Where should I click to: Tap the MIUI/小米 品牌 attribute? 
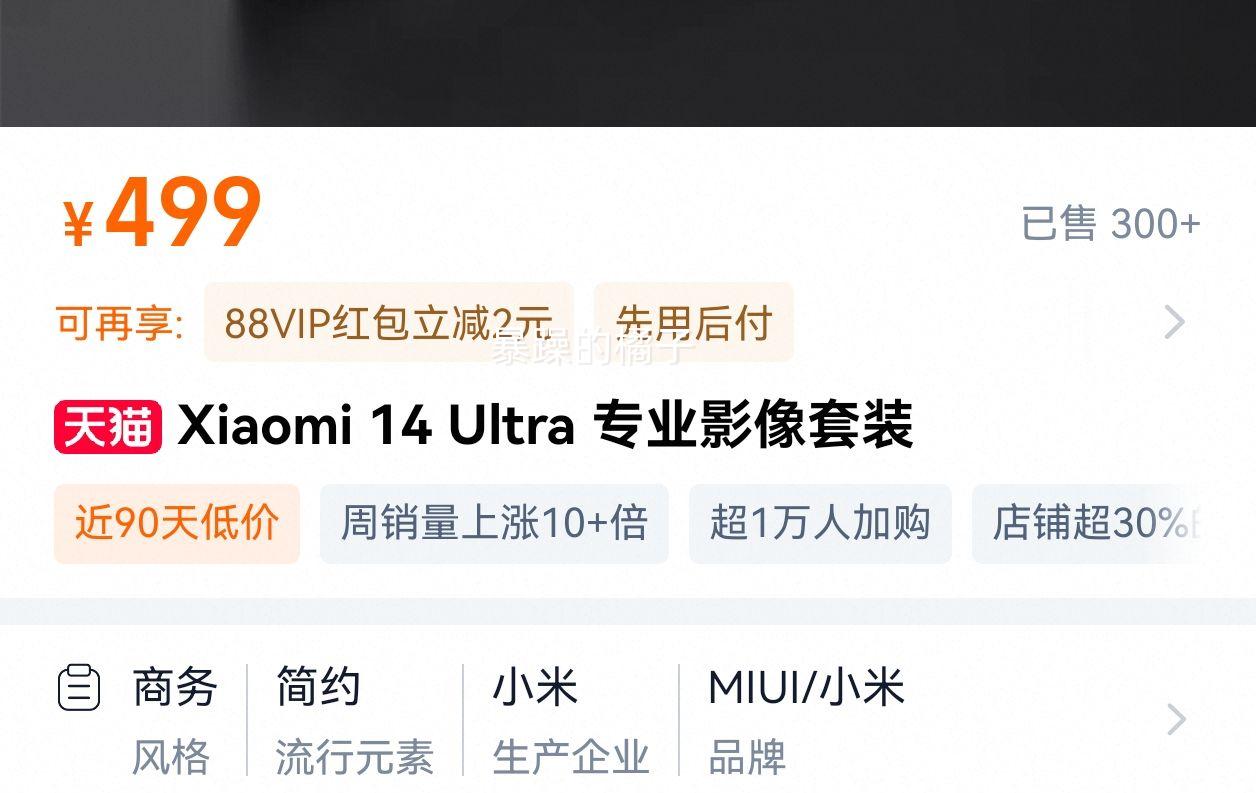tap(806, 721)
